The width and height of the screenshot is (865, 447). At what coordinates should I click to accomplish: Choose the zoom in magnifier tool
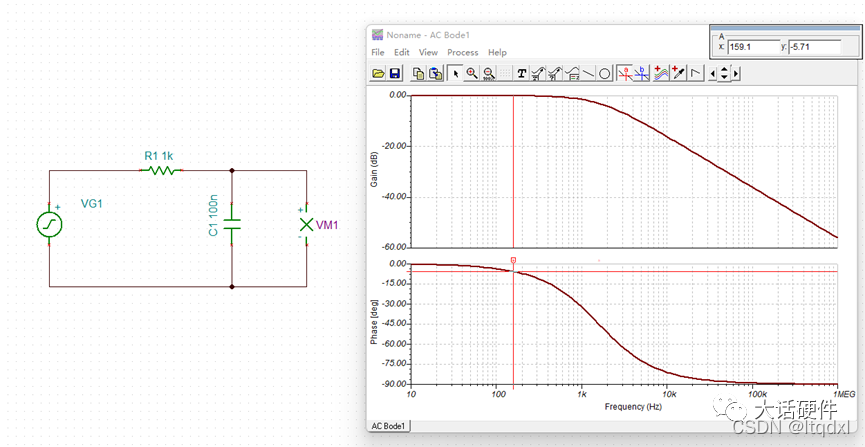[x=472, y=73]
